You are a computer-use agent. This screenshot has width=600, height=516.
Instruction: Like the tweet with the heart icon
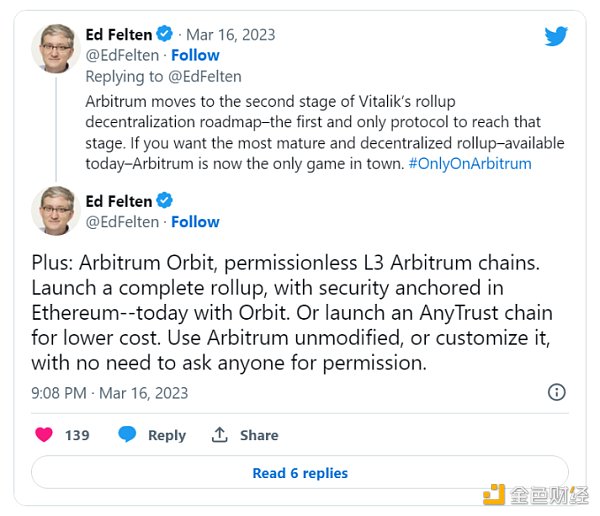click(44, 435)
